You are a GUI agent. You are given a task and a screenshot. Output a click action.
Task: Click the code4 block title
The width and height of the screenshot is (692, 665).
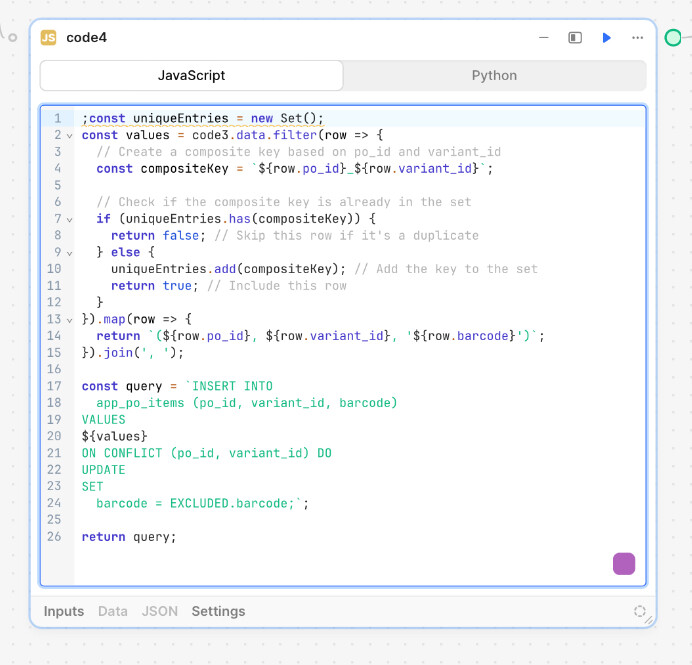pos(86,38)
